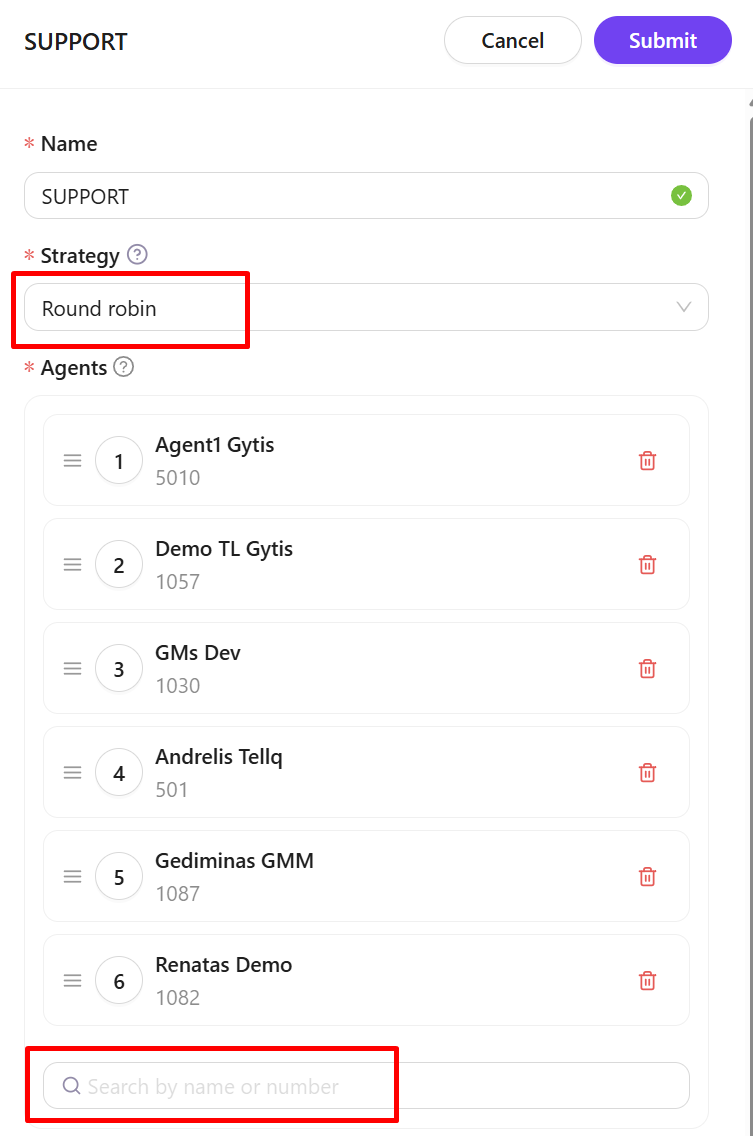Delete agent Agent1 Gytis from list
Image resolution: width=753 pixels, height=1136 pixels.
(647, 461)
